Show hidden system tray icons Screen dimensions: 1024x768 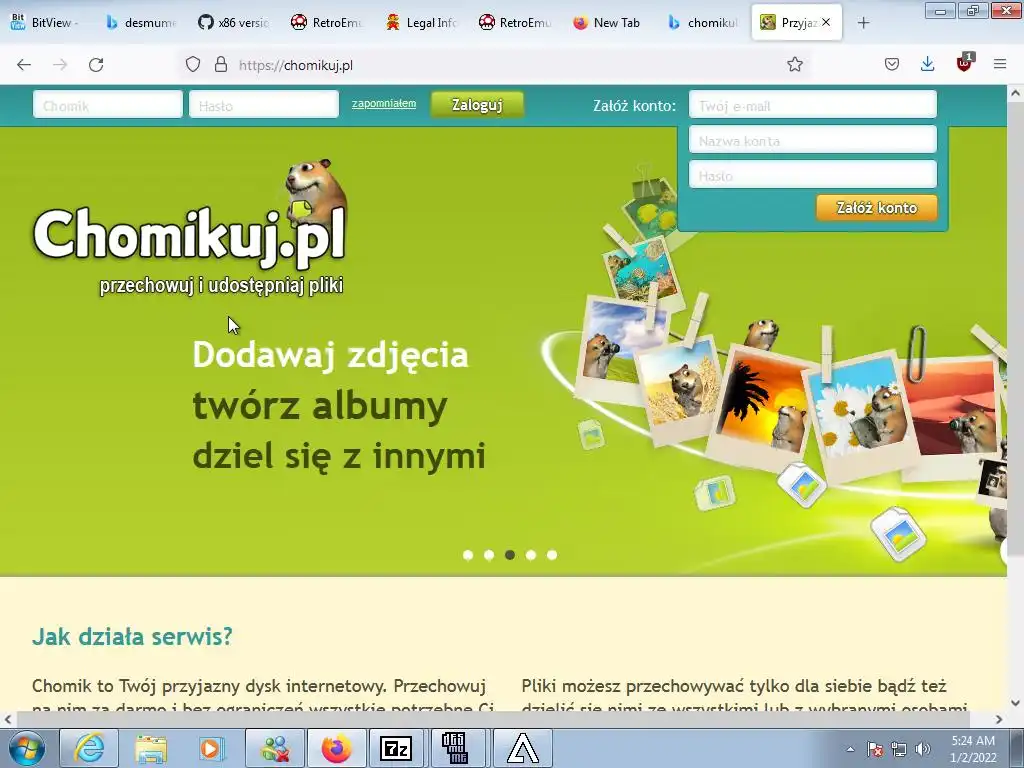850,749
